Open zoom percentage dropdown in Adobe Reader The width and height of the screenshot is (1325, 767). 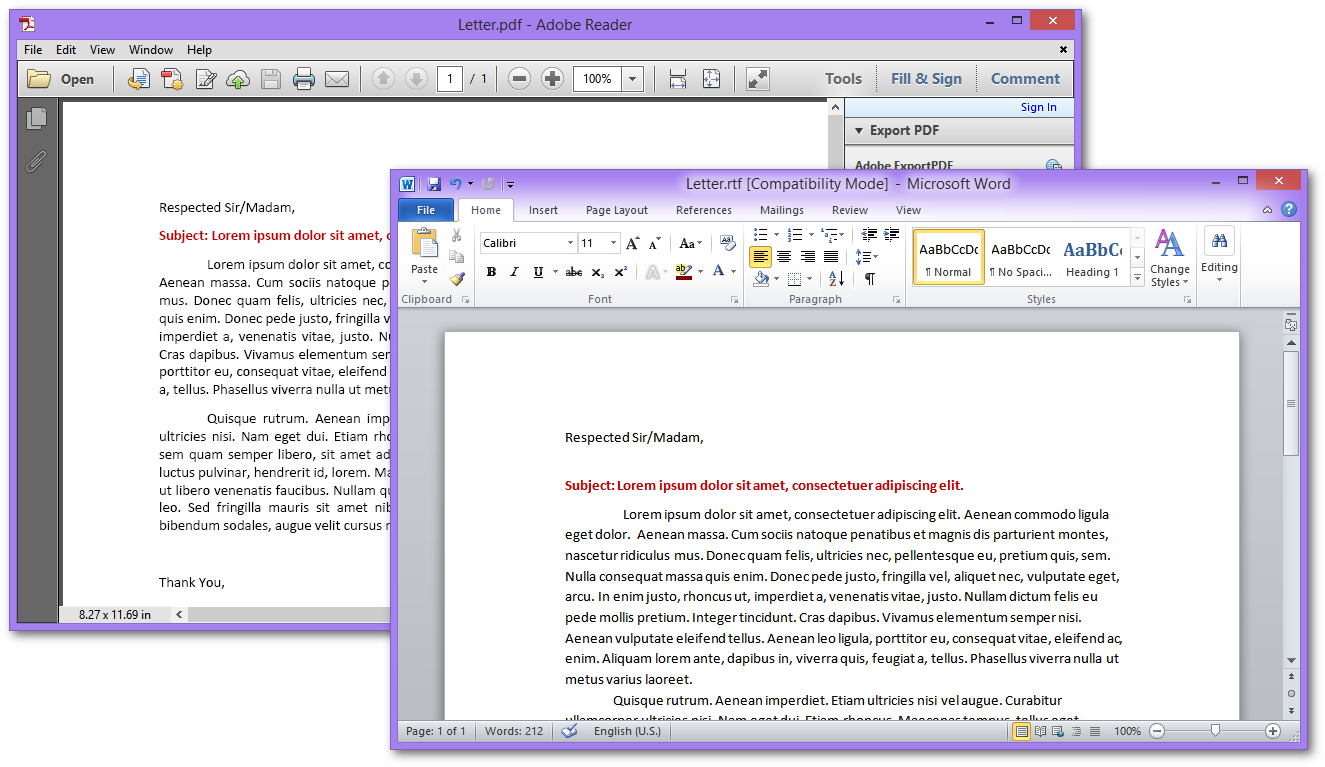(632, 79)
